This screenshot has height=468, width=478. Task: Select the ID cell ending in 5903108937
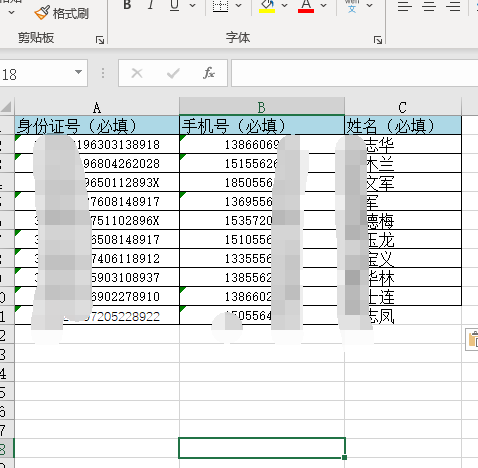(x=97, y=277)
